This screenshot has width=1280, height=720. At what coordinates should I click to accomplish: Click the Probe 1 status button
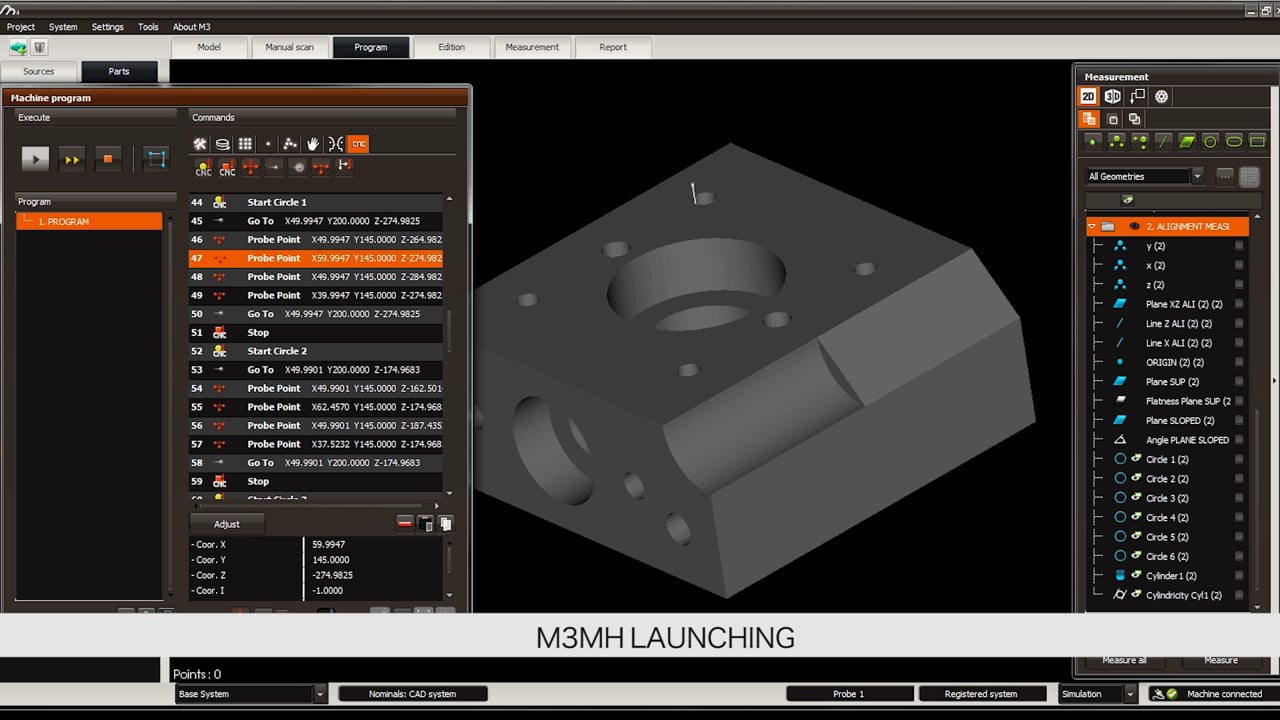[x=849, y=694]
